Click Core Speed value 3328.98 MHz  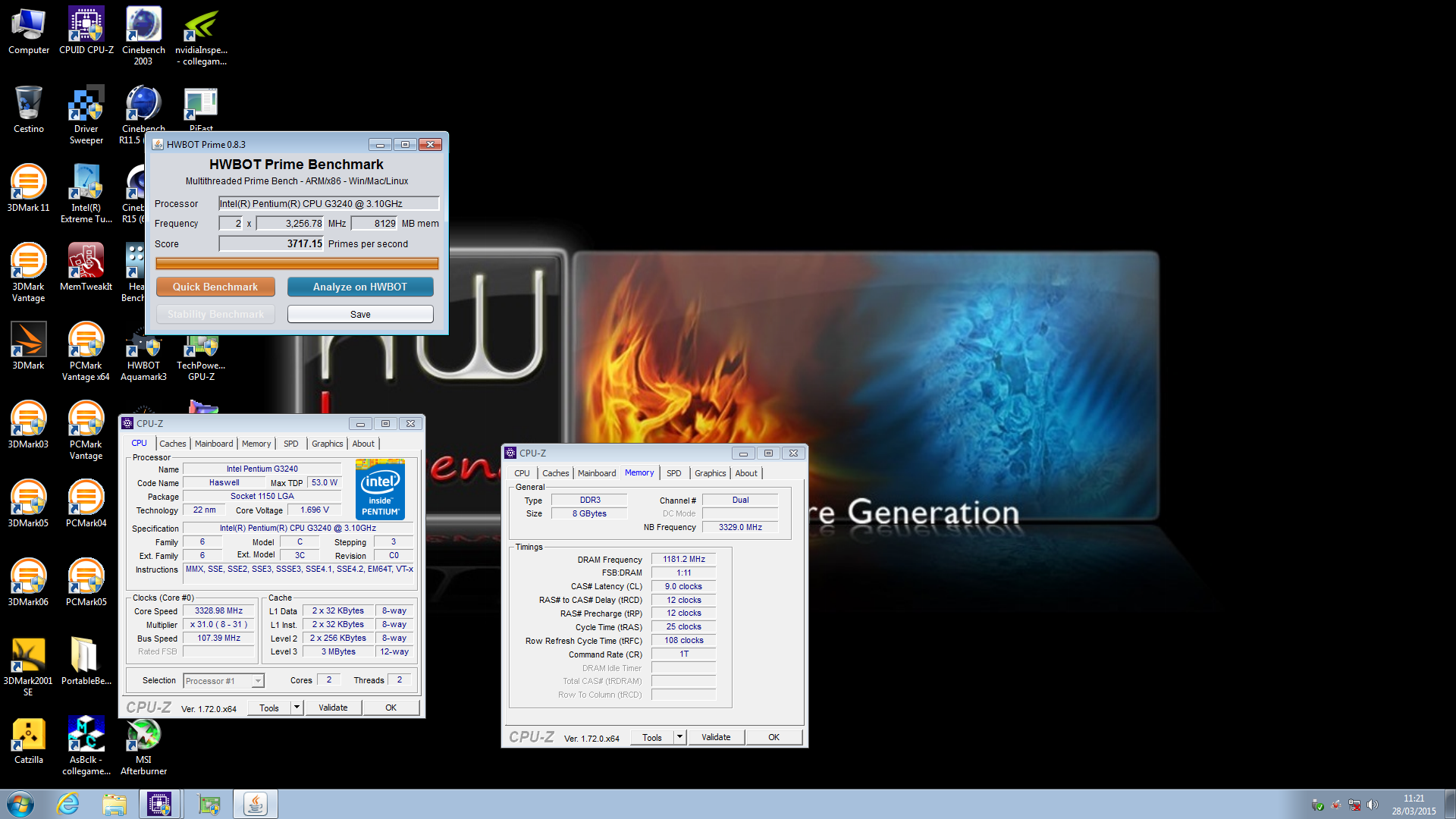(x=218, y=611)
